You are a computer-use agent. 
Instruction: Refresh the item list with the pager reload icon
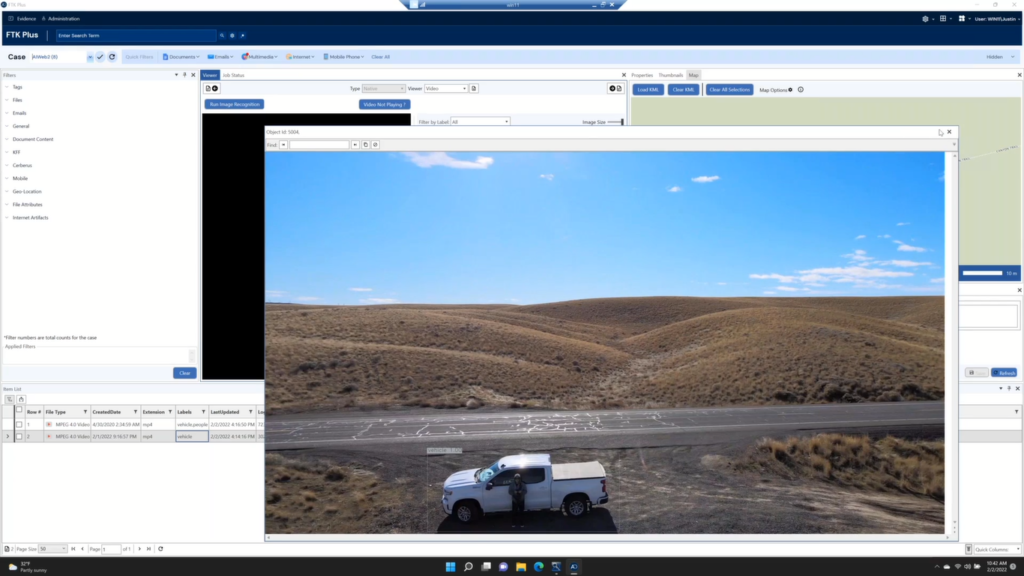tap(161, 549)
